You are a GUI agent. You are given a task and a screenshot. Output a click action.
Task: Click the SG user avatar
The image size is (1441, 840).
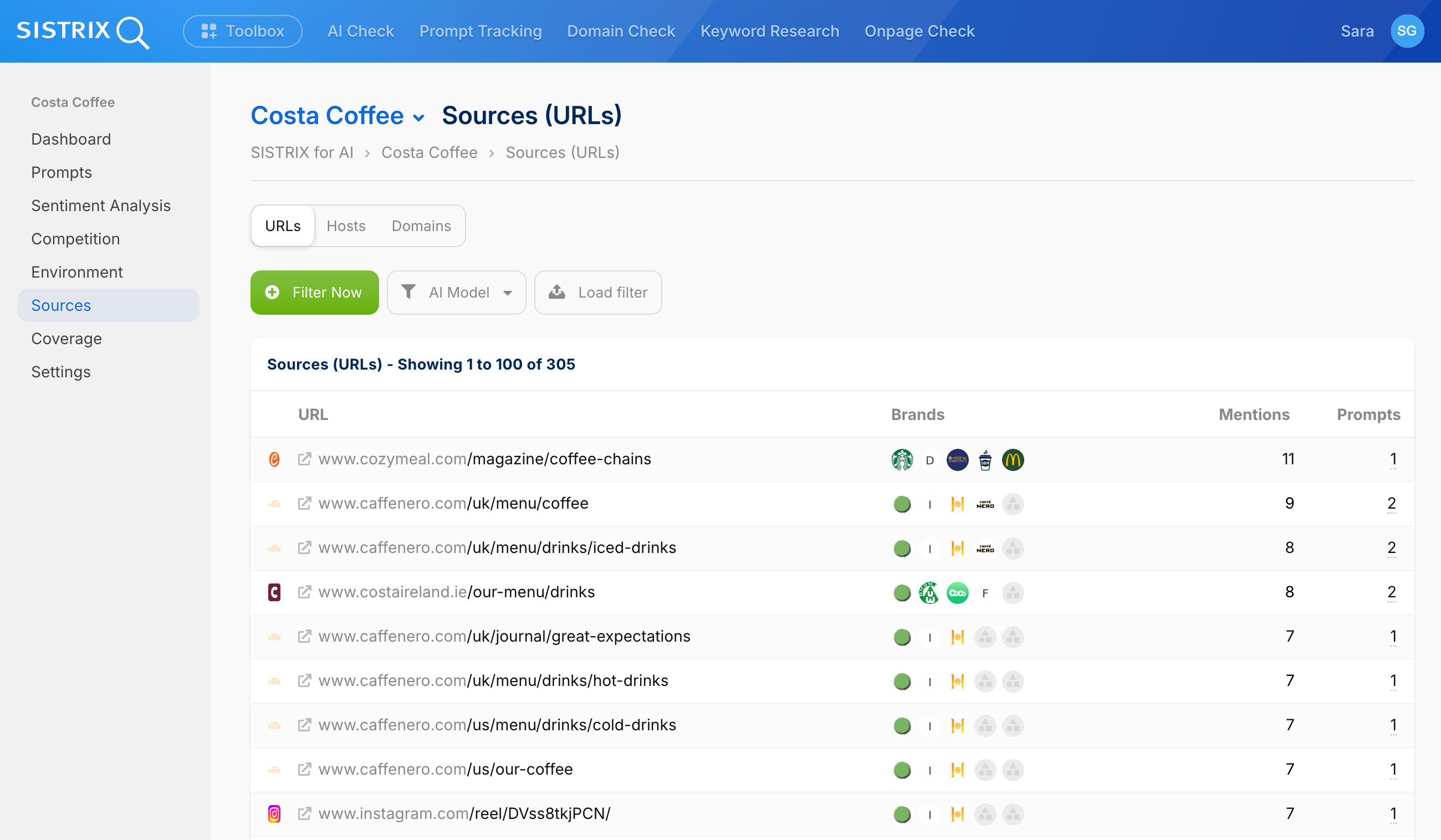coord(1407,31)
